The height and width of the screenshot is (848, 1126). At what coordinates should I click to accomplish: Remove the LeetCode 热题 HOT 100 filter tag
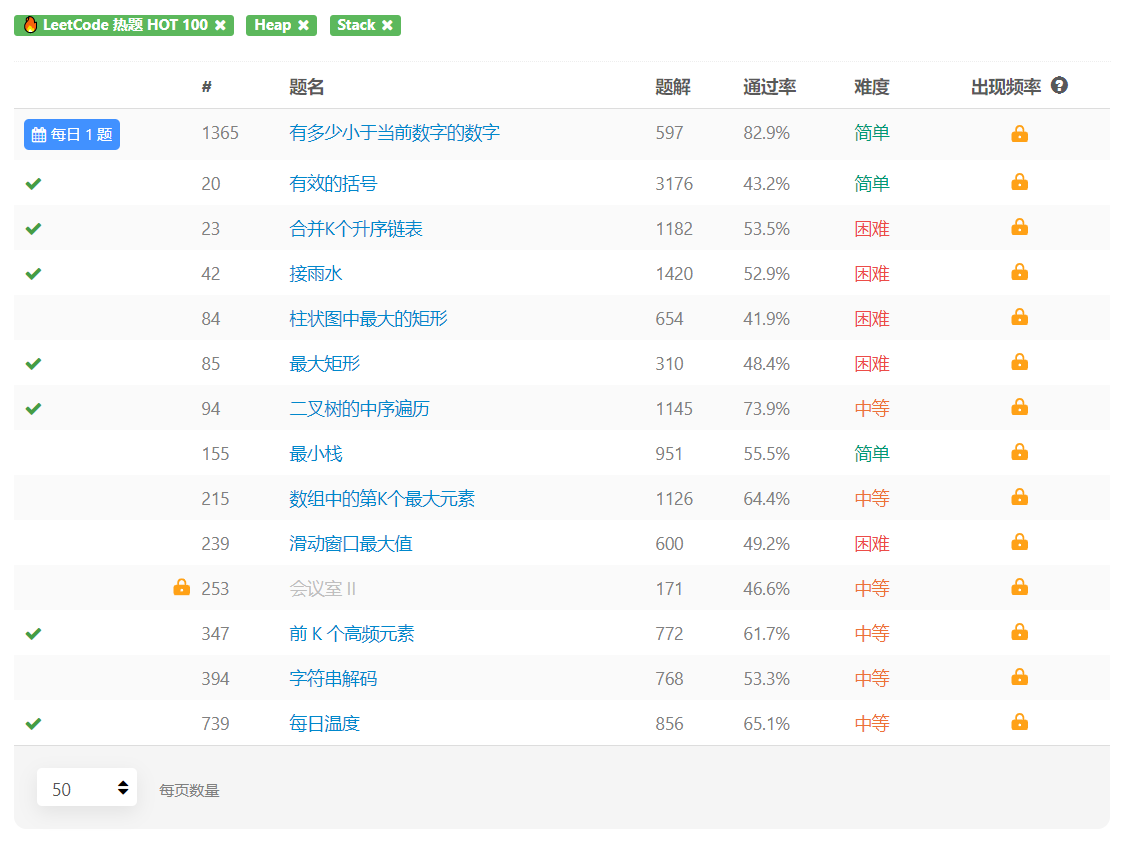[220, 25]
